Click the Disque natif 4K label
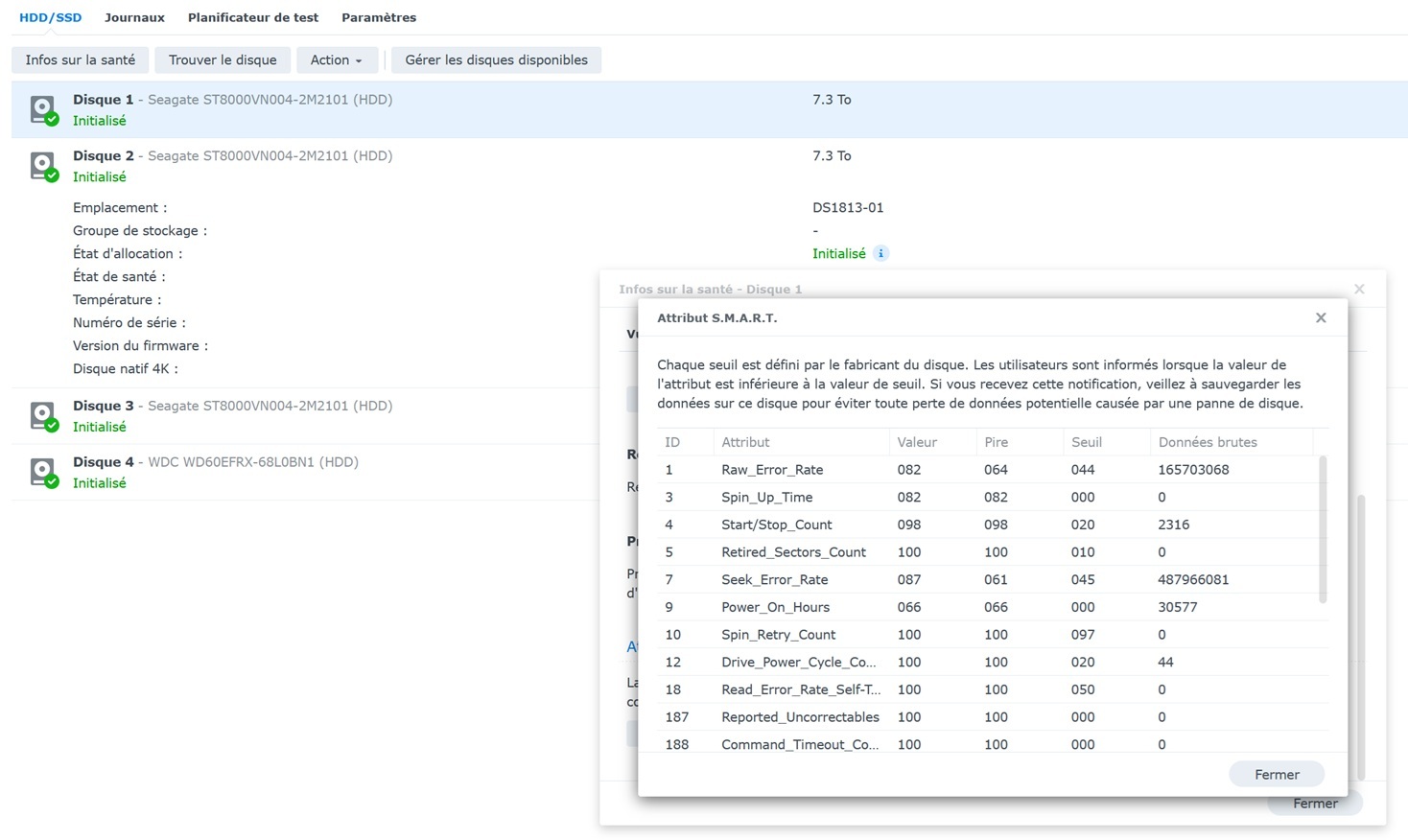Viewport: 1408px width, 840px height. 126,368
